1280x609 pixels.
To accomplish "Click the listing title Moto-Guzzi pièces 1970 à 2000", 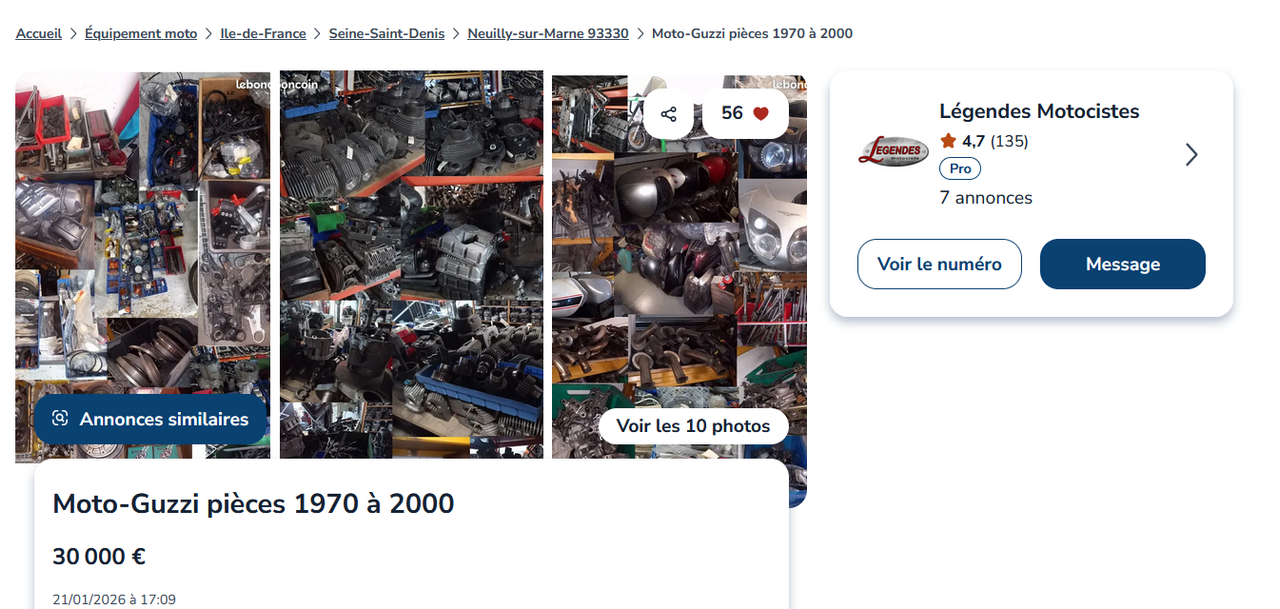I will coord(253,503).
